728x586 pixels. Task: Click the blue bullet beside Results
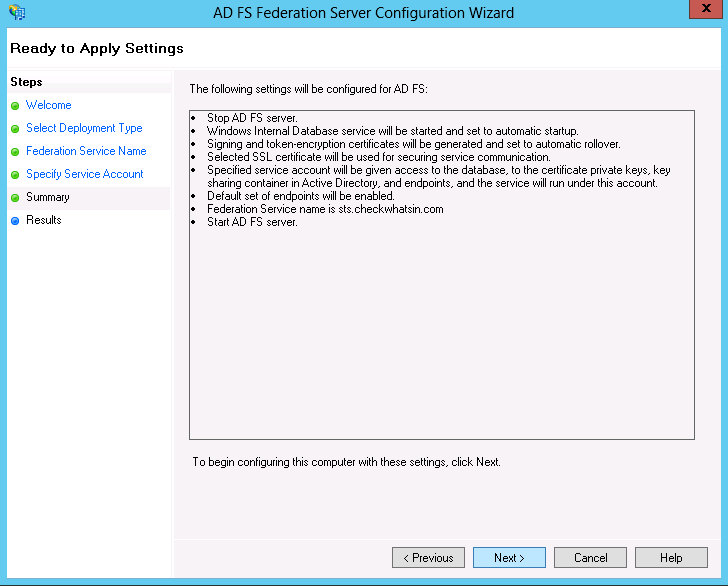coord(15,221)
